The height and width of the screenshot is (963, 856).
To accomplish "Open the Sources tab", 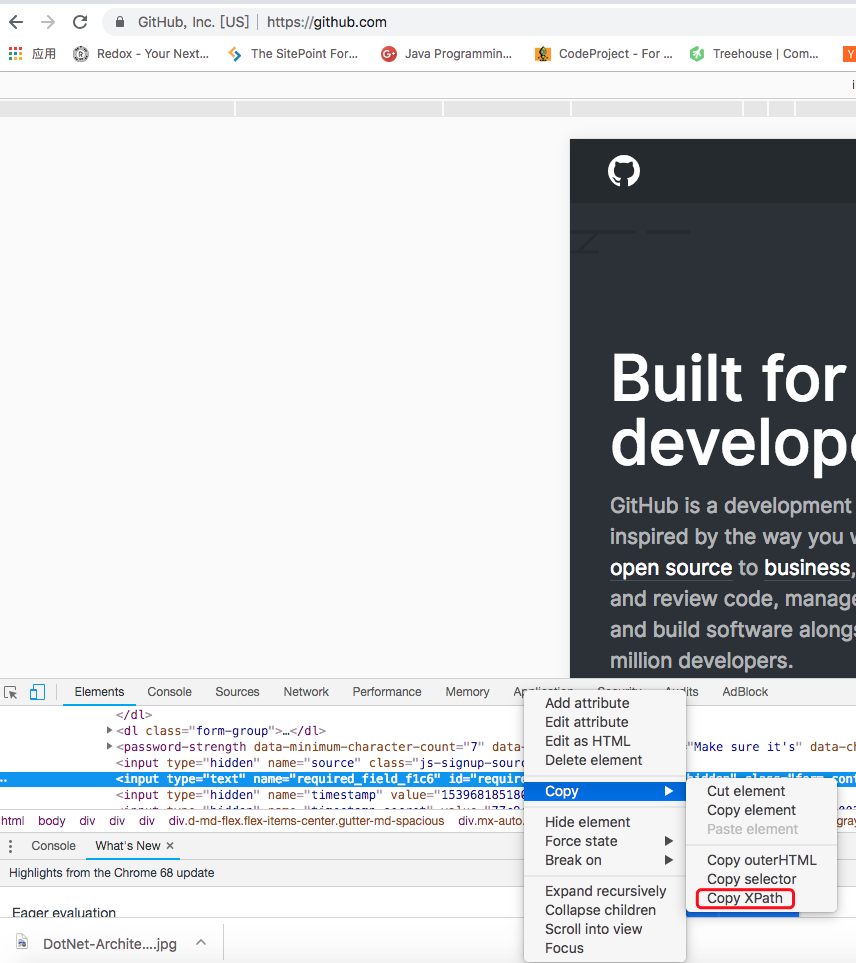I will click(238, 692).
